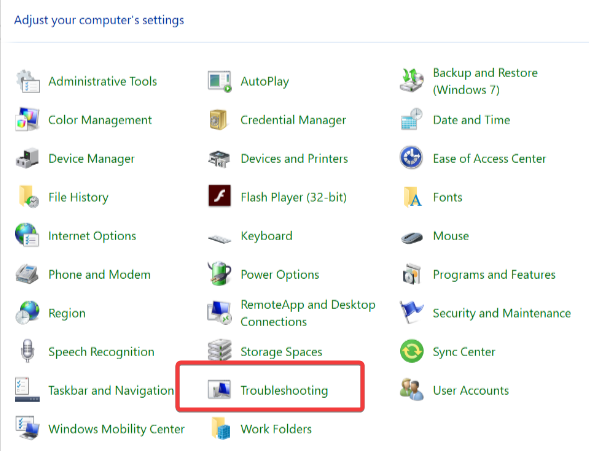Click the Sync Center green icon
Image resolution: width=589 pixels, height=451 pixels.
coord(411,351)
